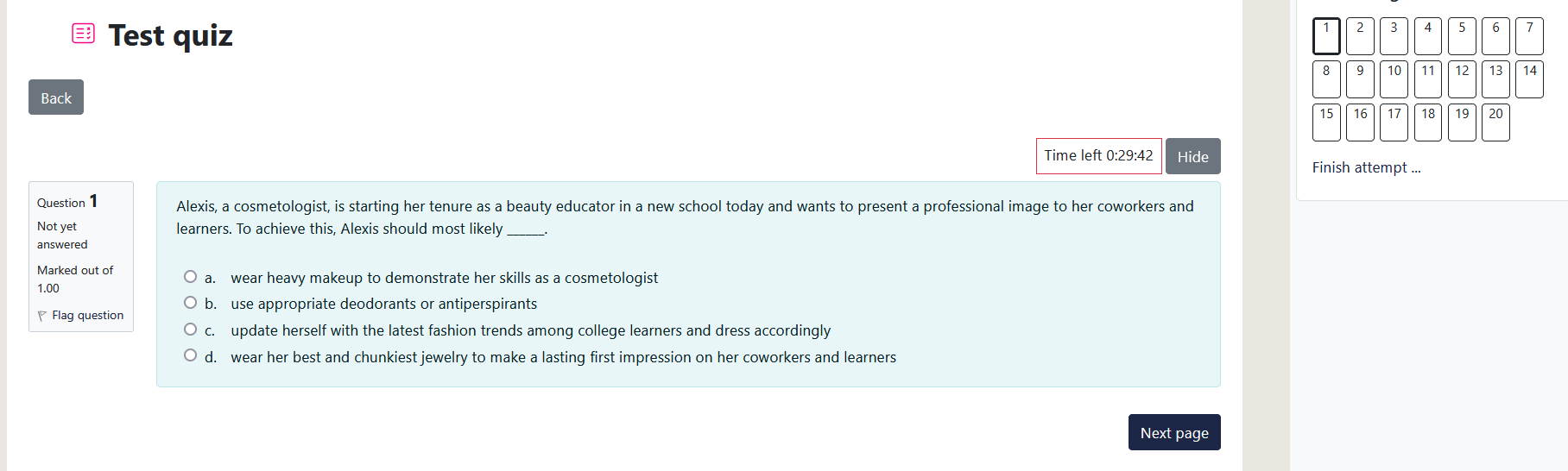Flag question 1 for review
Image resolution: width=1568 pixels, height=471 pixels.
click(x=80, y=316)
